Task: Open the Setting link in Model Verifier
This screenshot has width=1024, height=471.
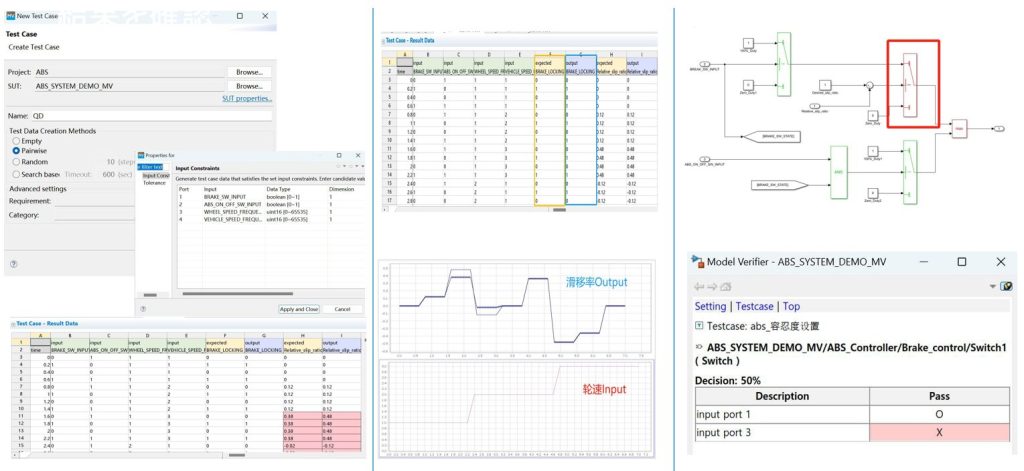Action: [710, 307]
